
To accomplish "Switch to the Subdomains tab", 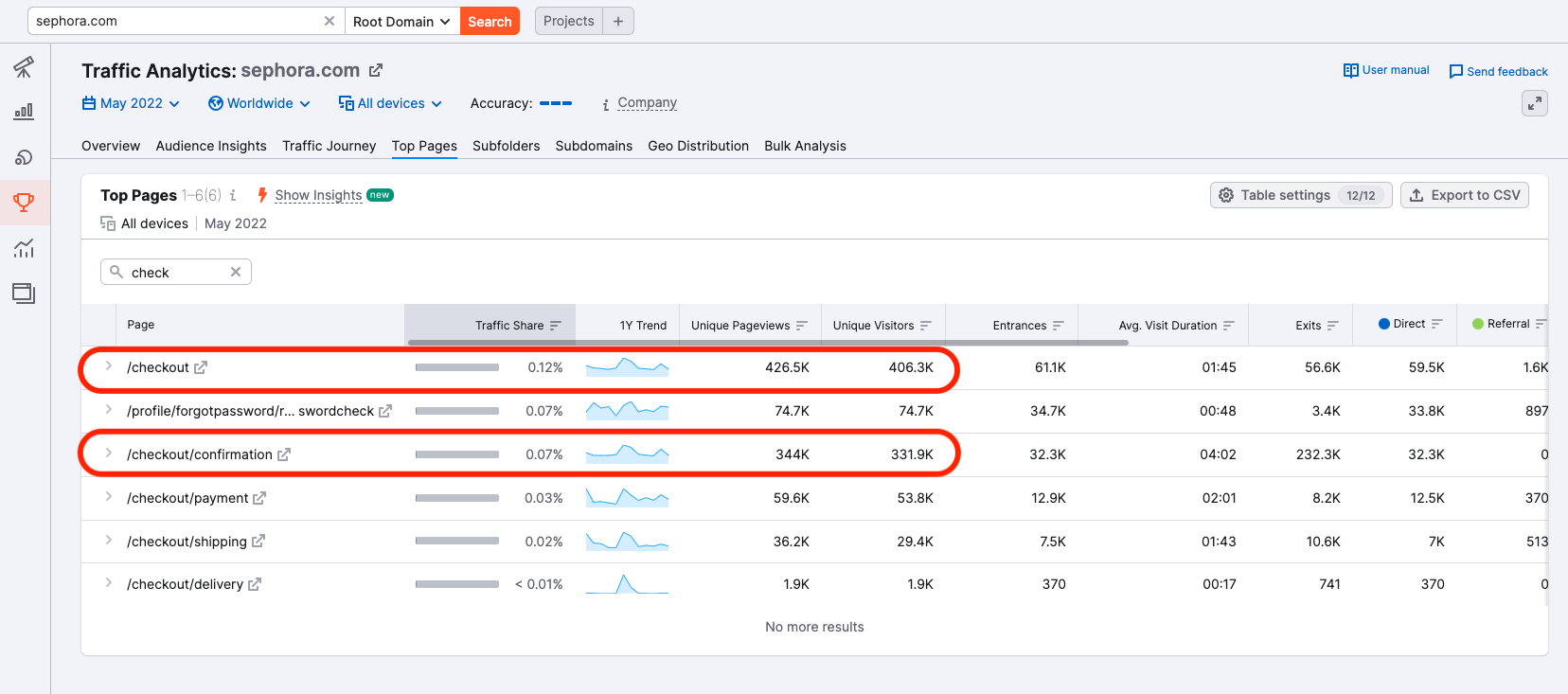I will click(594, 146).
